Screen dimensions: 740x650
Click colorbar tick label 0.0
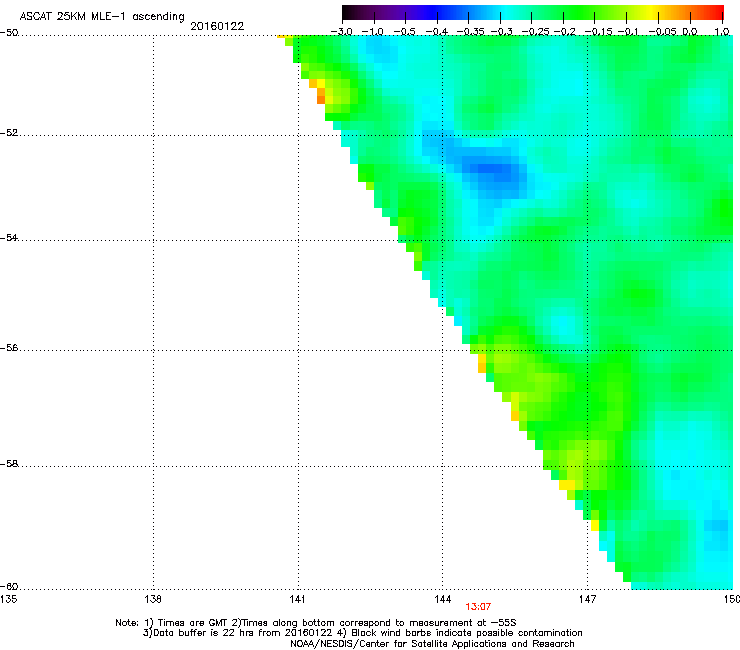[690, 32]
